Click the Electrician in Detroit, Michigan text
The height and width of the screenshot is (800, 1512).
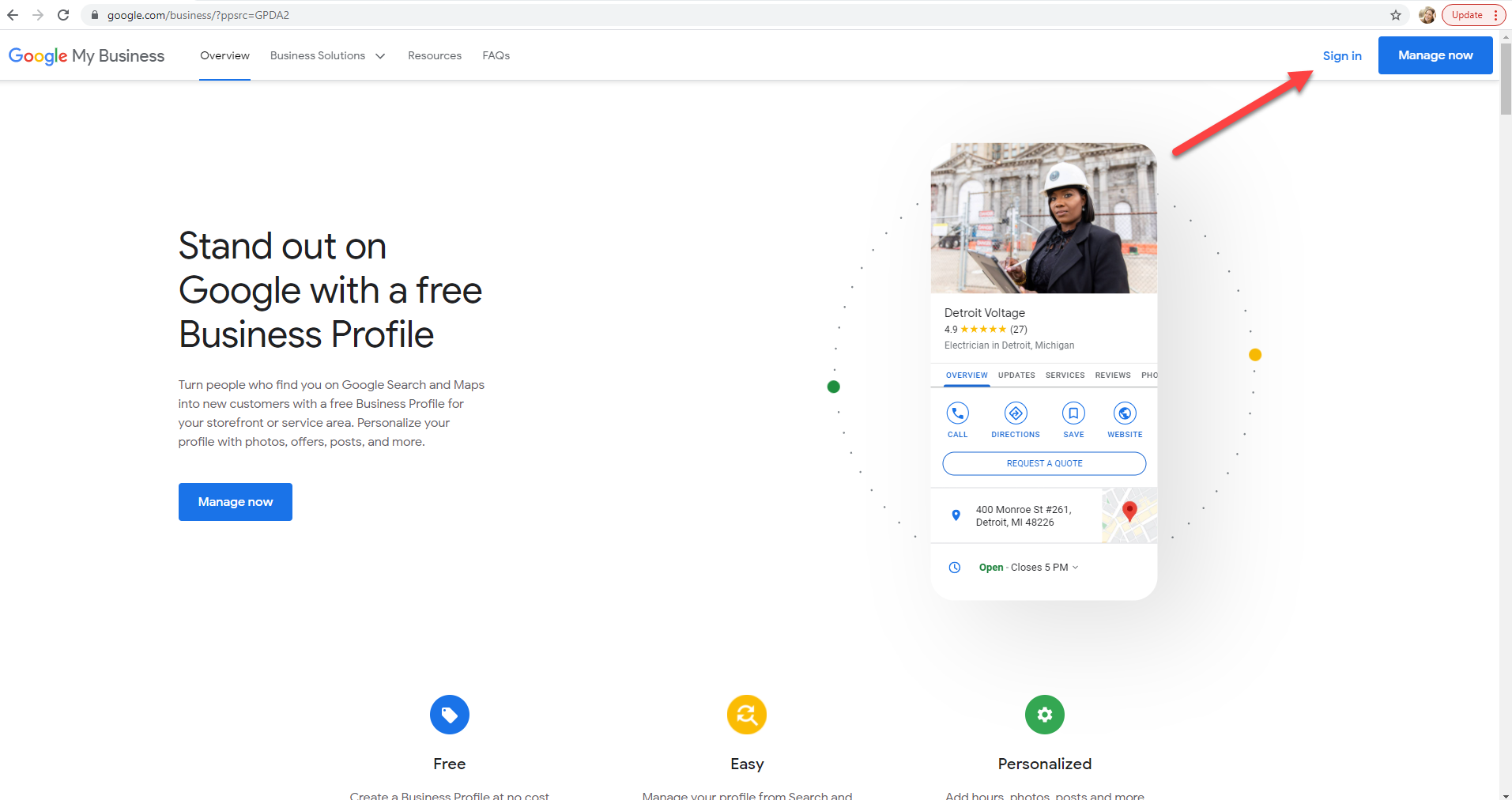click(1009, 345)
